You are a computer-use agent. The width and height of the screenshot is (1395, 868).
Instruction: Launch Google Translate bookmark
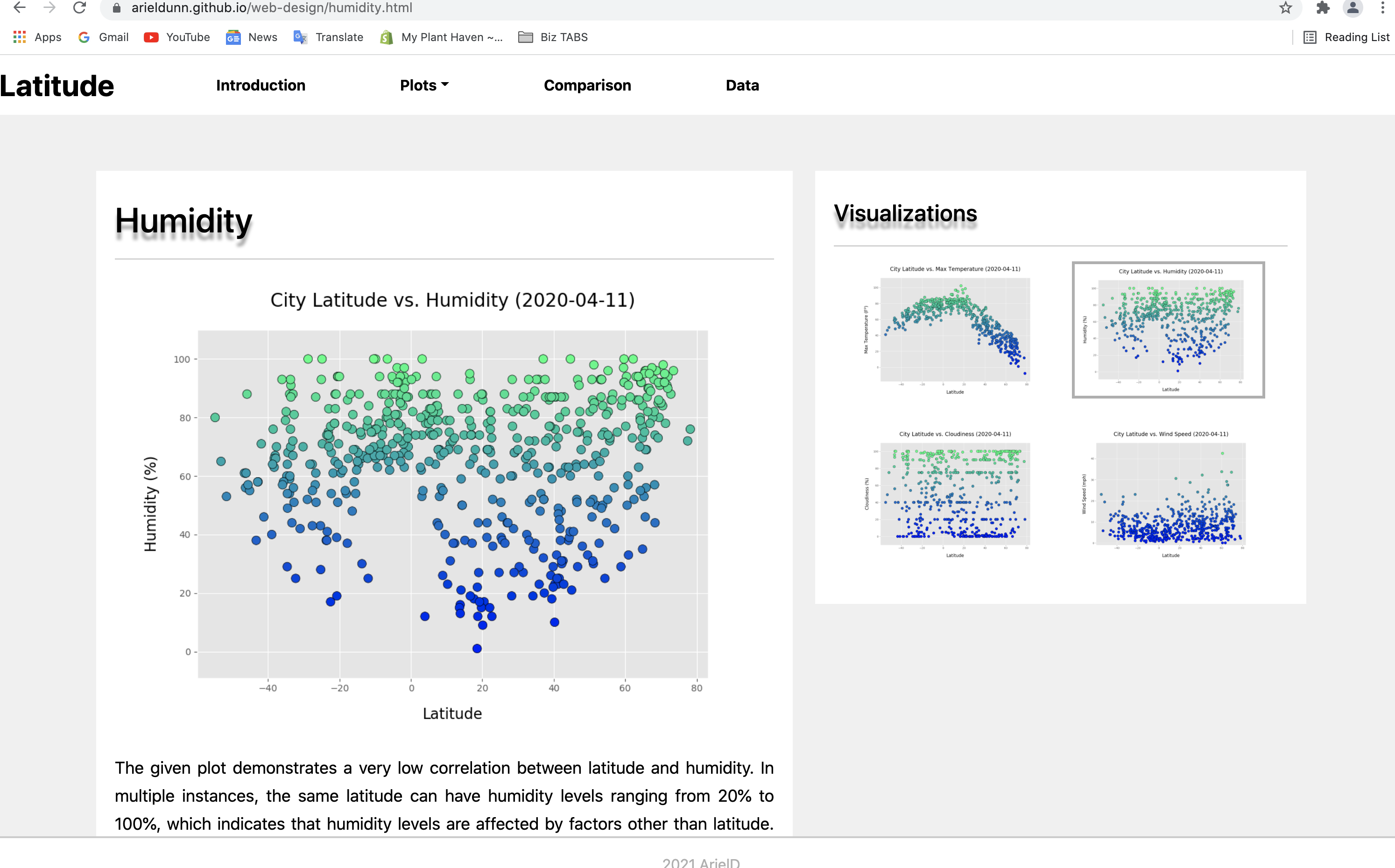(328, 37)
